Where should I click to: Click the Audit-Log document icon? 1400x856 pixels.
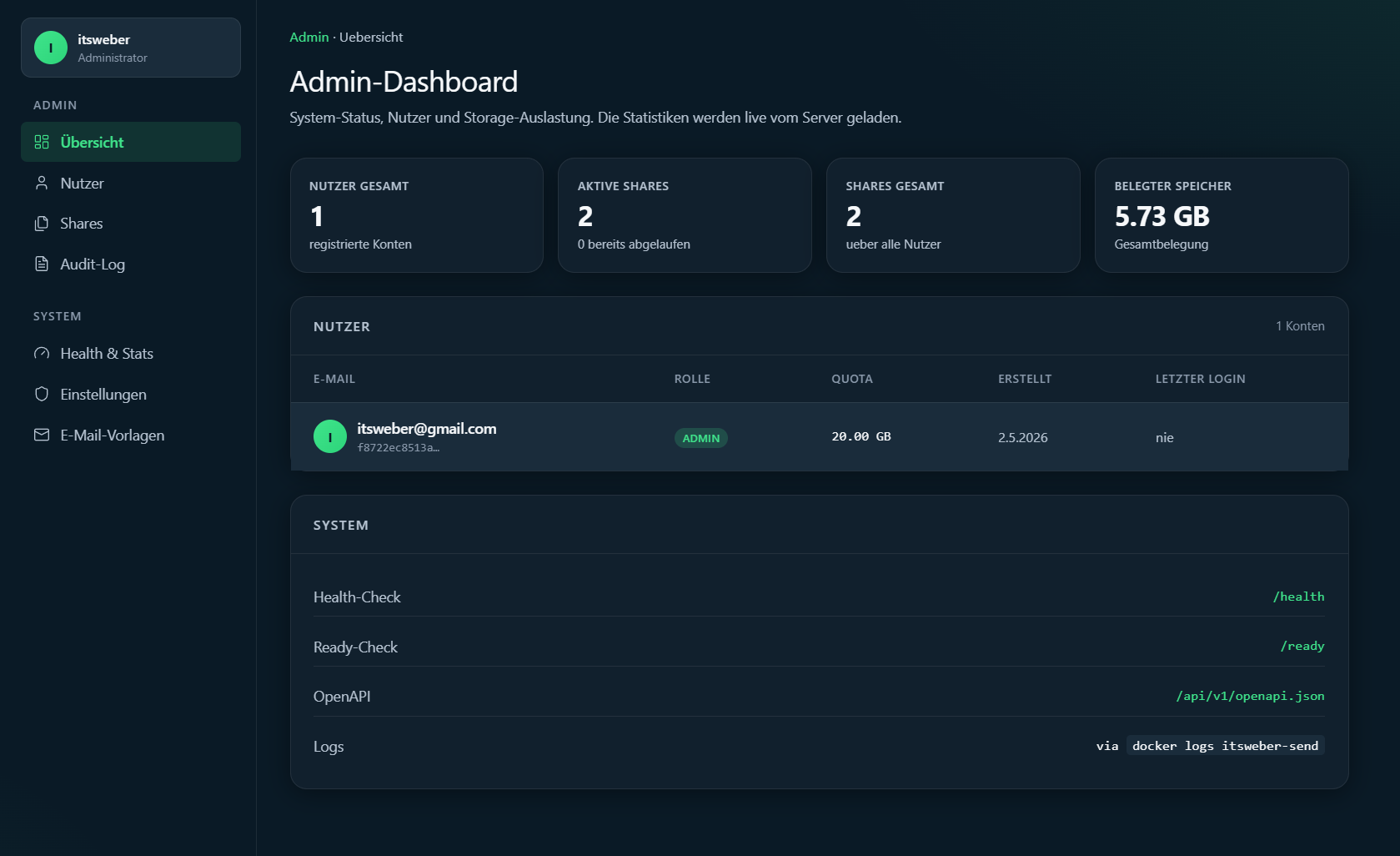pos(42,264)
